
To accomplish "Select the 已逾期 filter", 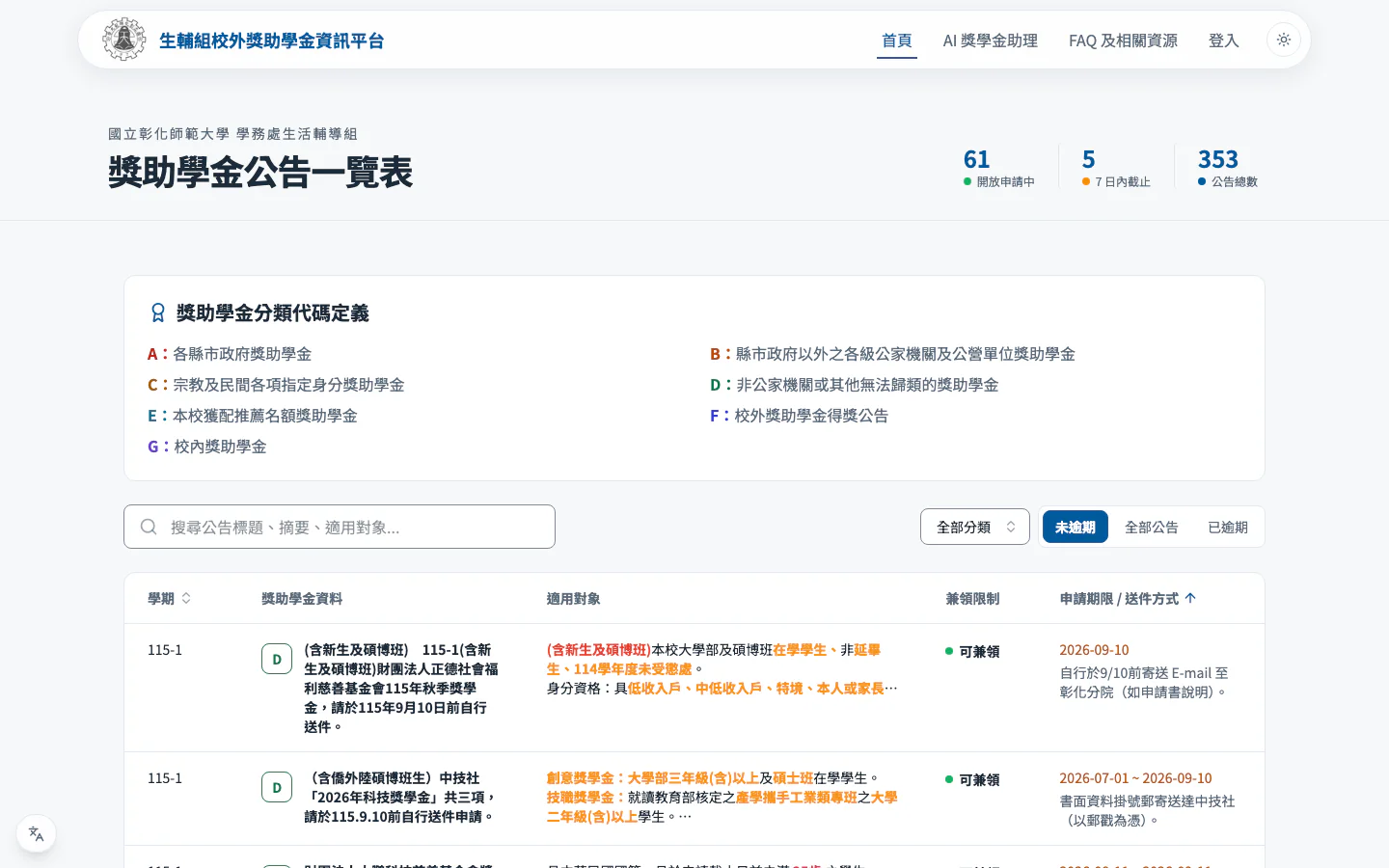I will pos(1228,527).
